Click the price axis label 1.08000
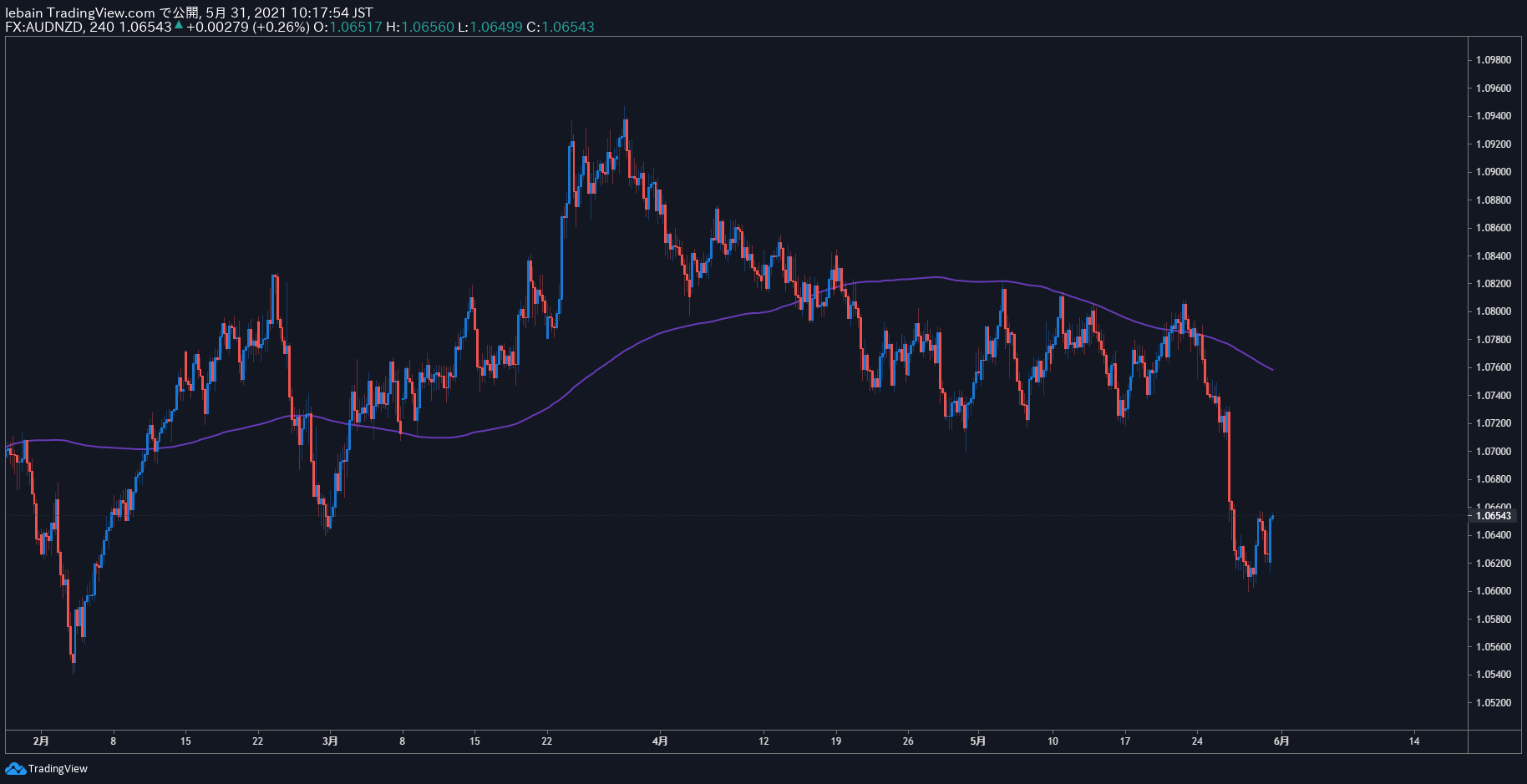This screenshot has height=784, width=1527. click(1494, 311)
